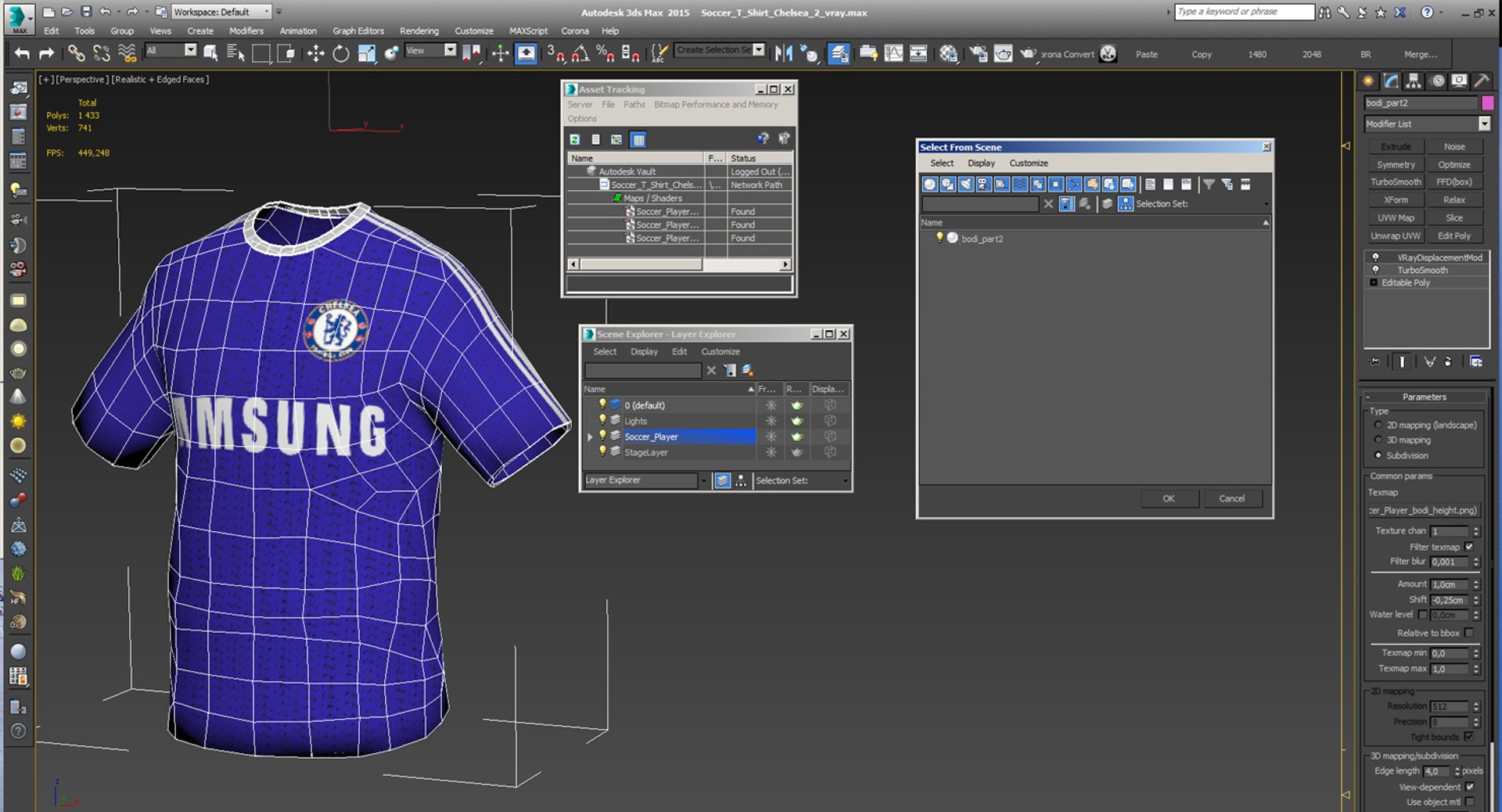
Task: Click Create New Layer icon in Layer Explorer
Action: point(747,370)
